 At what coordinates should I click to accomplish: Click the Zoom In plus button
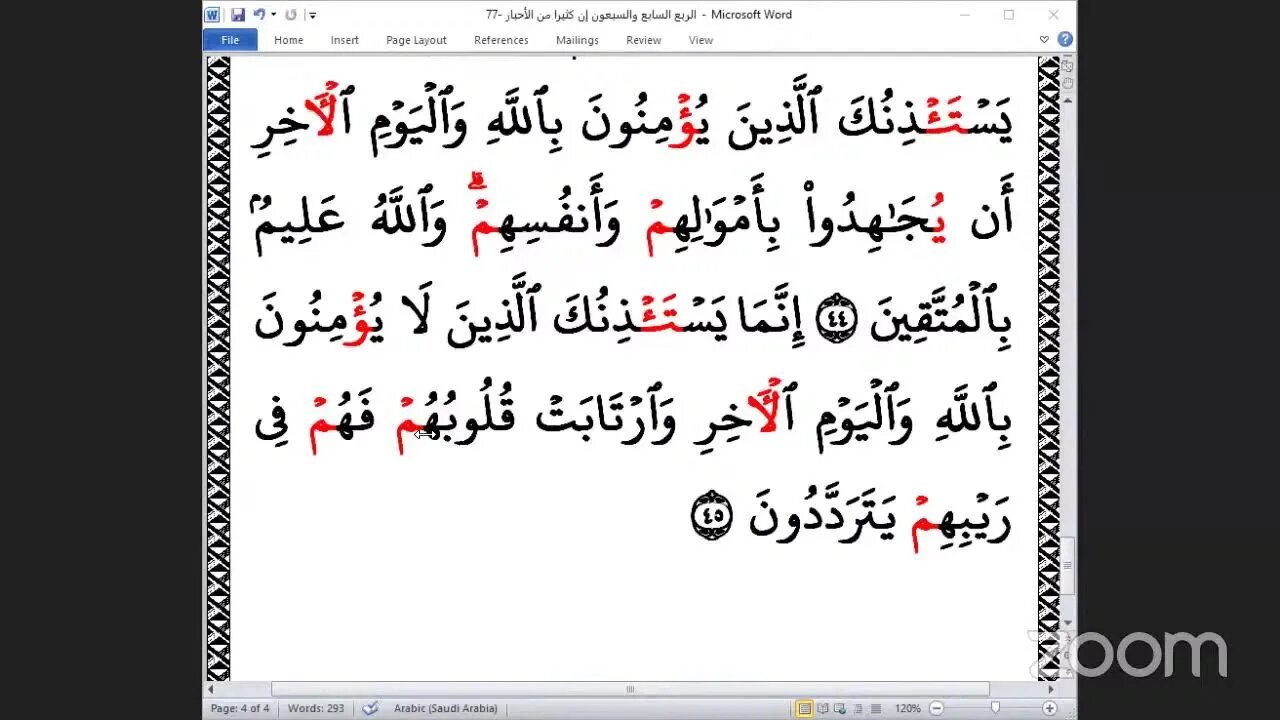1049,708
